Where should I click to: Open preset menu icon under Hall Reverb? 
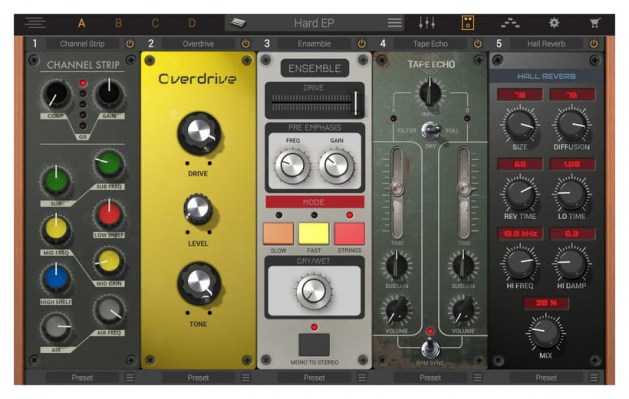593,377
